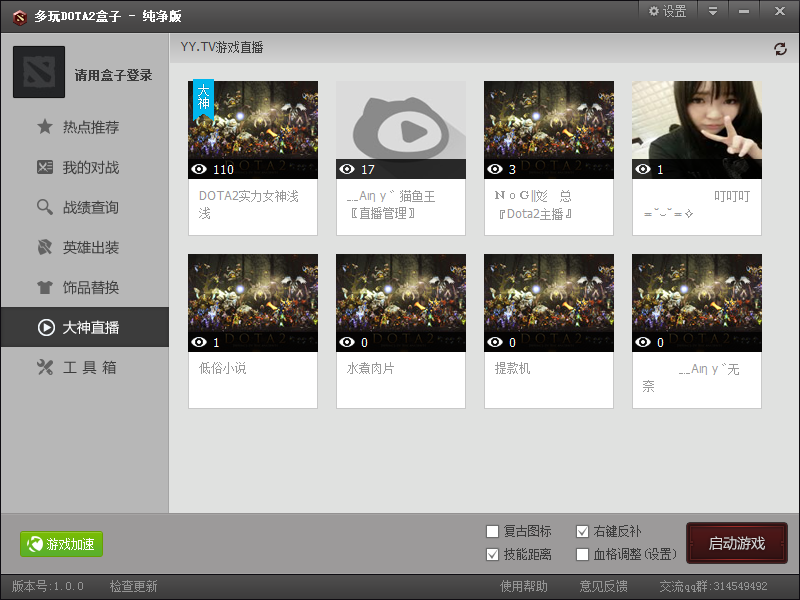Click the eye viewer icon showing 110

(199, 169)
